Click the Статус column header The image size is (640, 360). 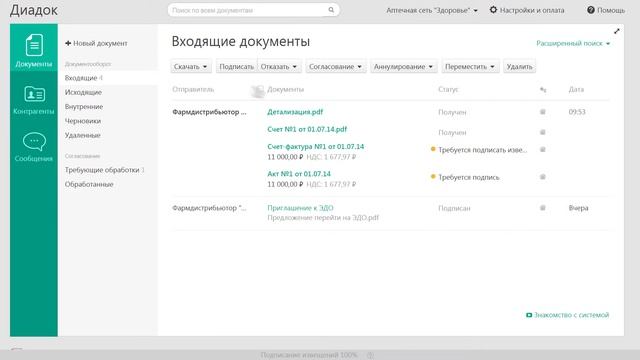pyautogui.click(x=448, y=89)
